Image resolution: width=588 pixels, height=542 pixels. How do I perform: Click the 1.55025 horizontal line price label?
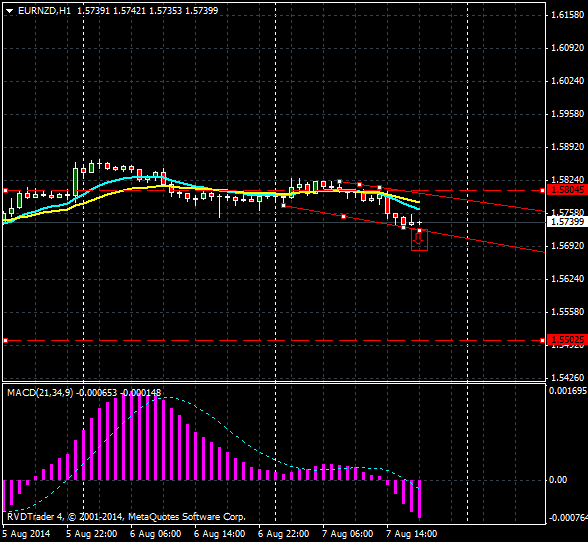[x=567, y=340]
